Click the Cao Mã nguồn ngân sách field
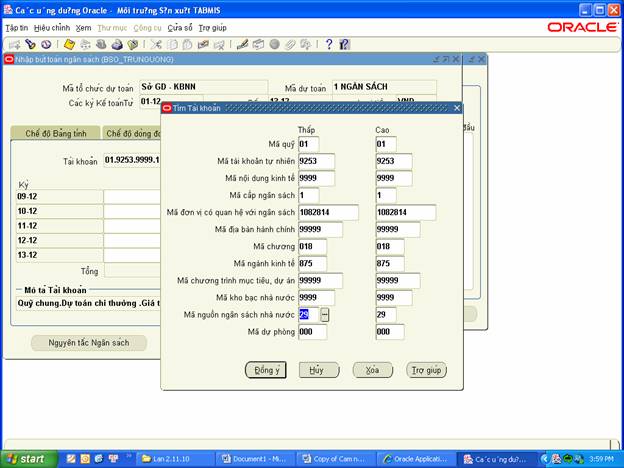The width and height of the screenshot is (624, 468). click(x=386, y=315)
